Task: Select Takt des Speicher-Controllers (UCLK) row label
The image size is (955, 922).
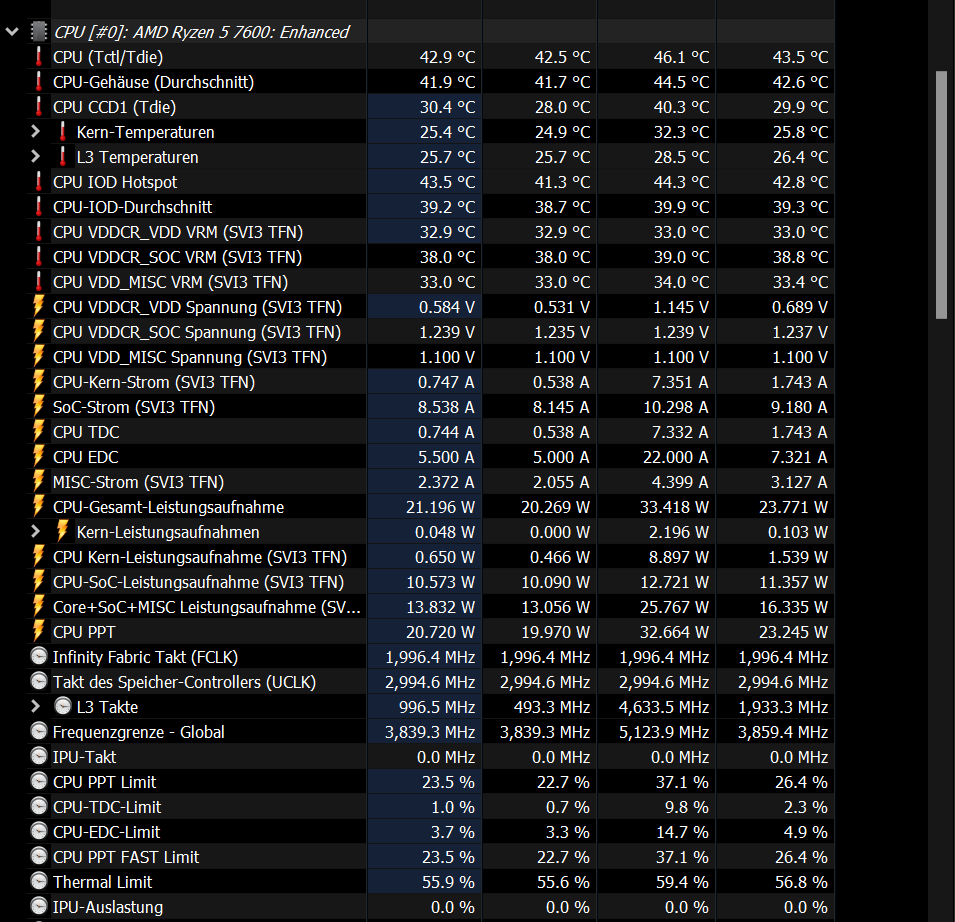Action: click(185, 682)
